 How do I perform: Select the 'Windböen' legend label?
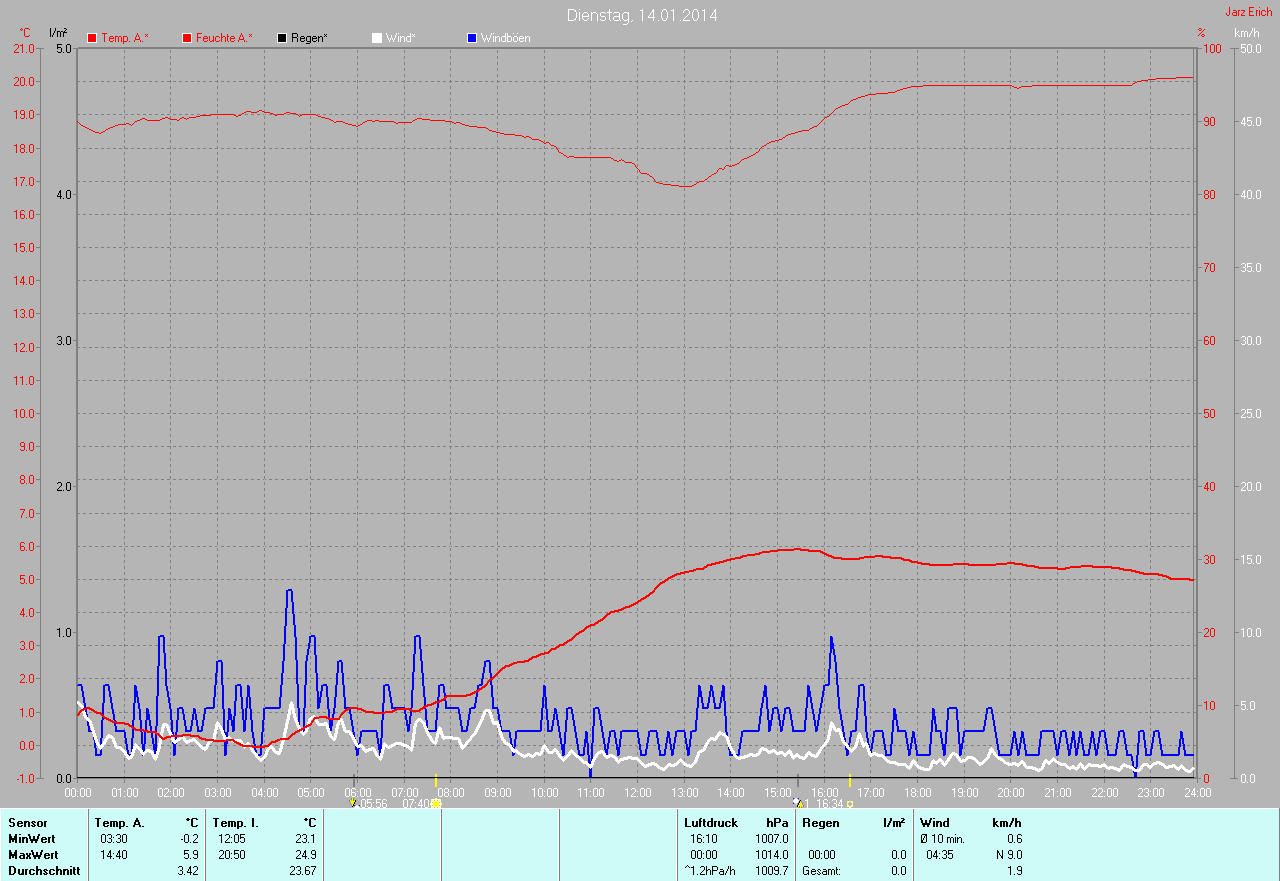tap(506, 38)
